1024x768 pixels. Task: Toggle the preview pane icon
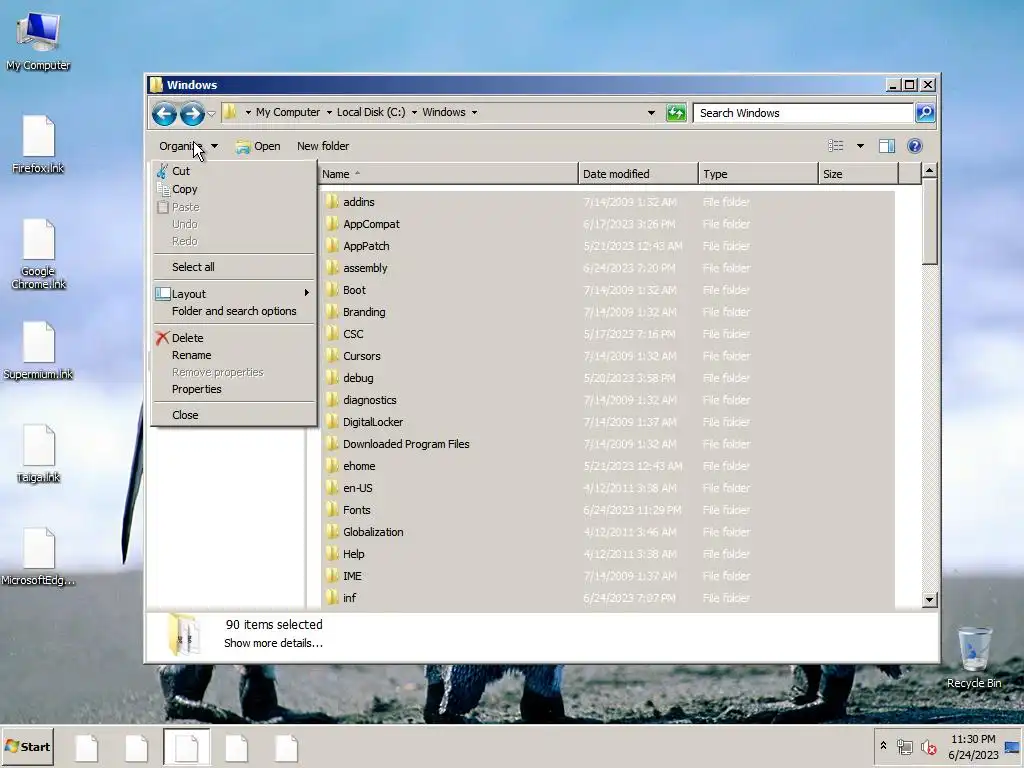click(x=886, y=146)
